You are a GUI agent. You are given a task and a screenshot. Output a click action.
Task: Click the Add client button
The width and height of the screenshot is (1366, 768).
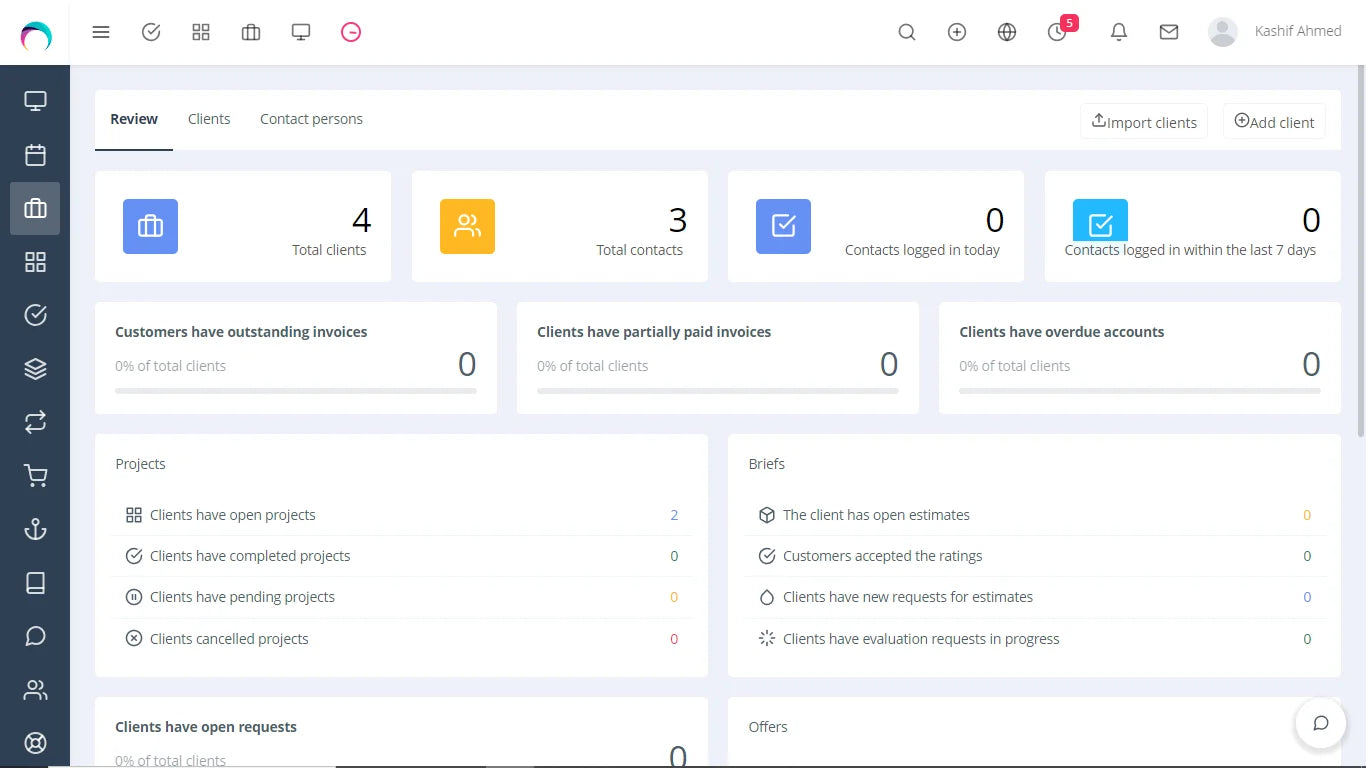pos(1274,121)
